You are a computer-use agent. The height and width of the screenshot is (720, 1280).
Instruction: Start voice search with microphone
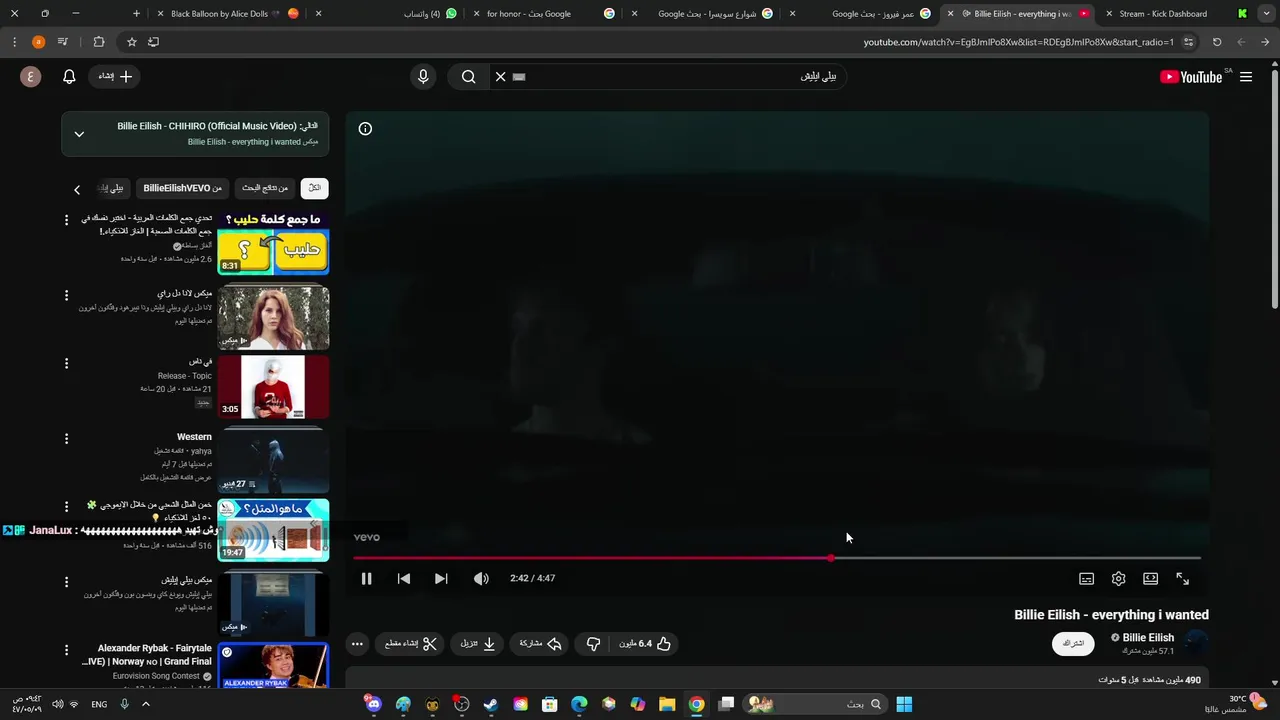pyautogui.click(x=423, y=77)
